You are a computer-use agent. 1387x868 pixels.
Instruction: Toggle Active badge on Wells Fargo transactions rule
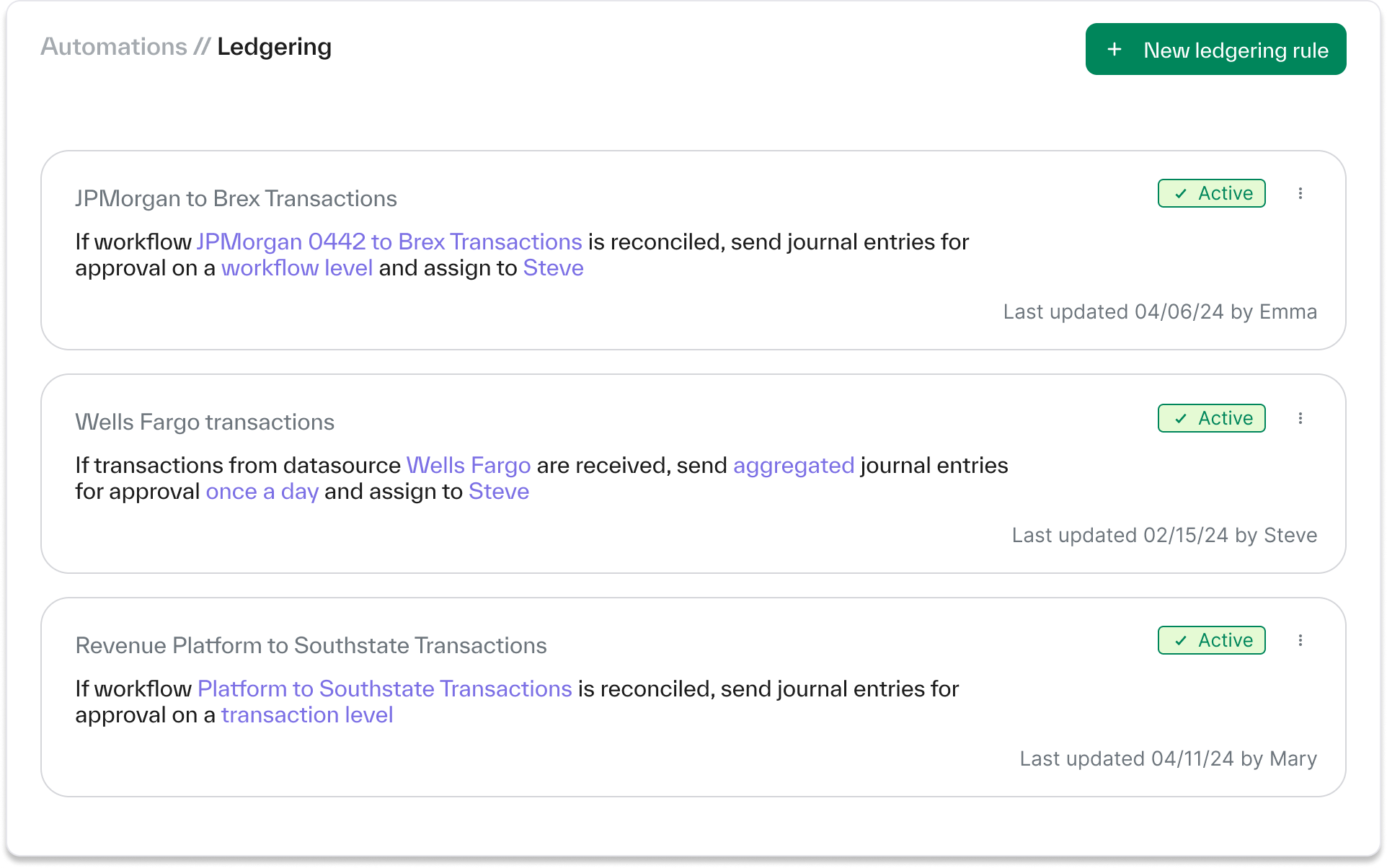click(1212, 418)
